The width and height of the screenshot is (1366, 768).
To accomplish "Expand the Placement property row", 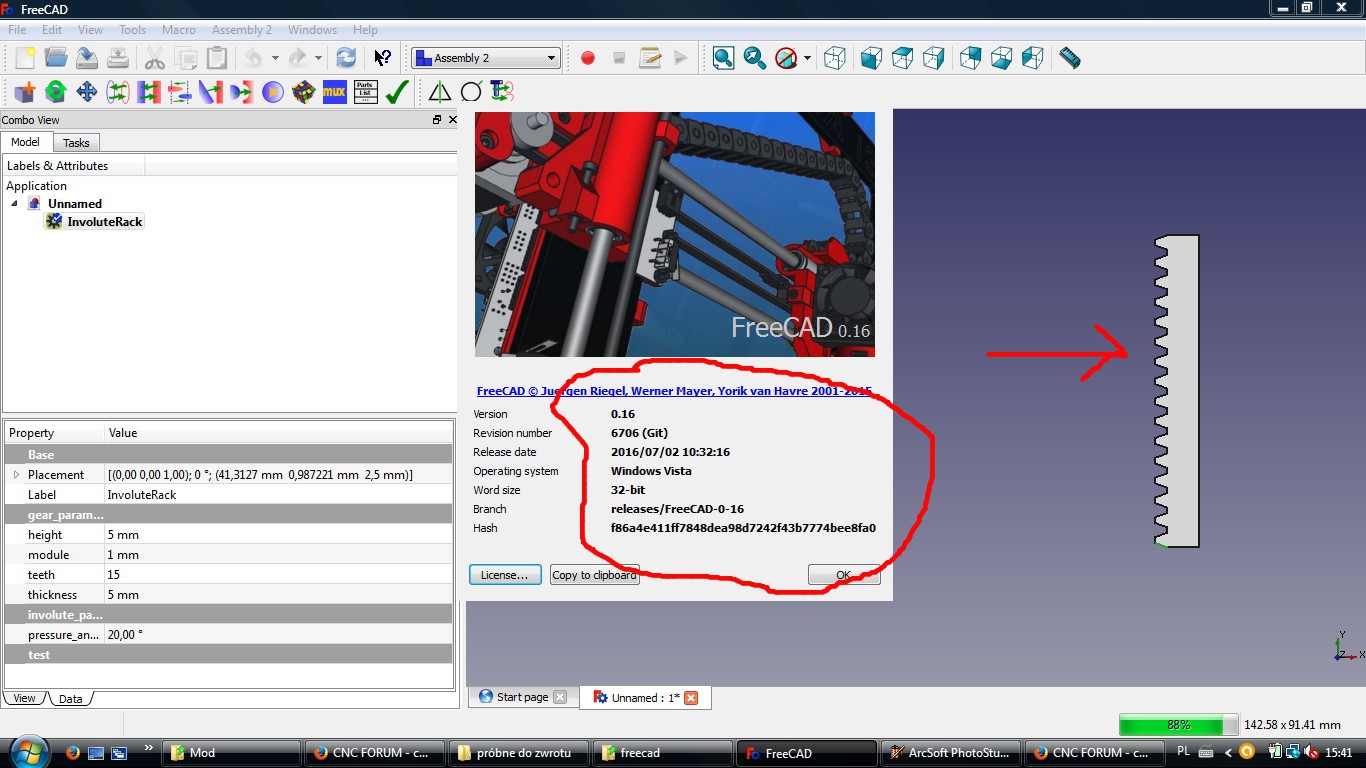I will pyautogui.click(x=16, y=475).
